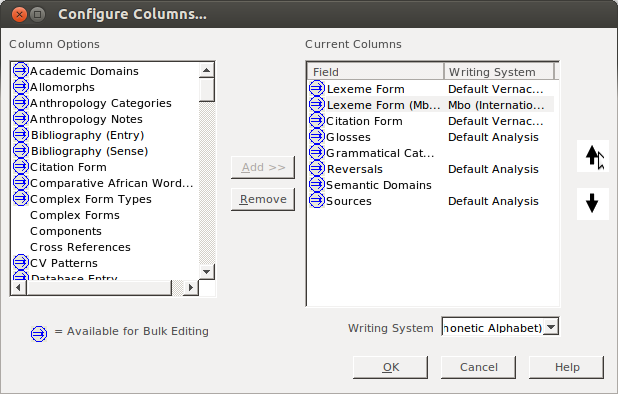
Task: Click bulk edit icon beside Comparative African Word
Action: pyautogui.click(x=20, y=182)
